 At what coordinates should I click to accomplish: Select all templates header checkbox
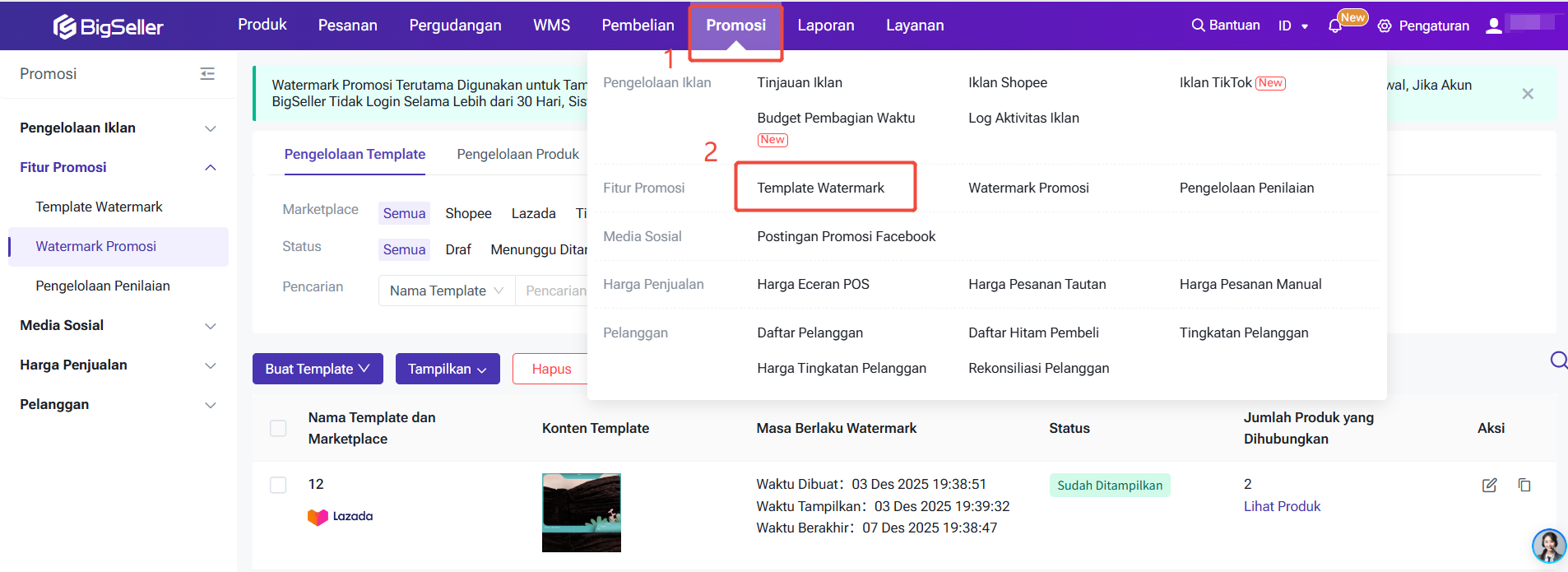(278, 428)
